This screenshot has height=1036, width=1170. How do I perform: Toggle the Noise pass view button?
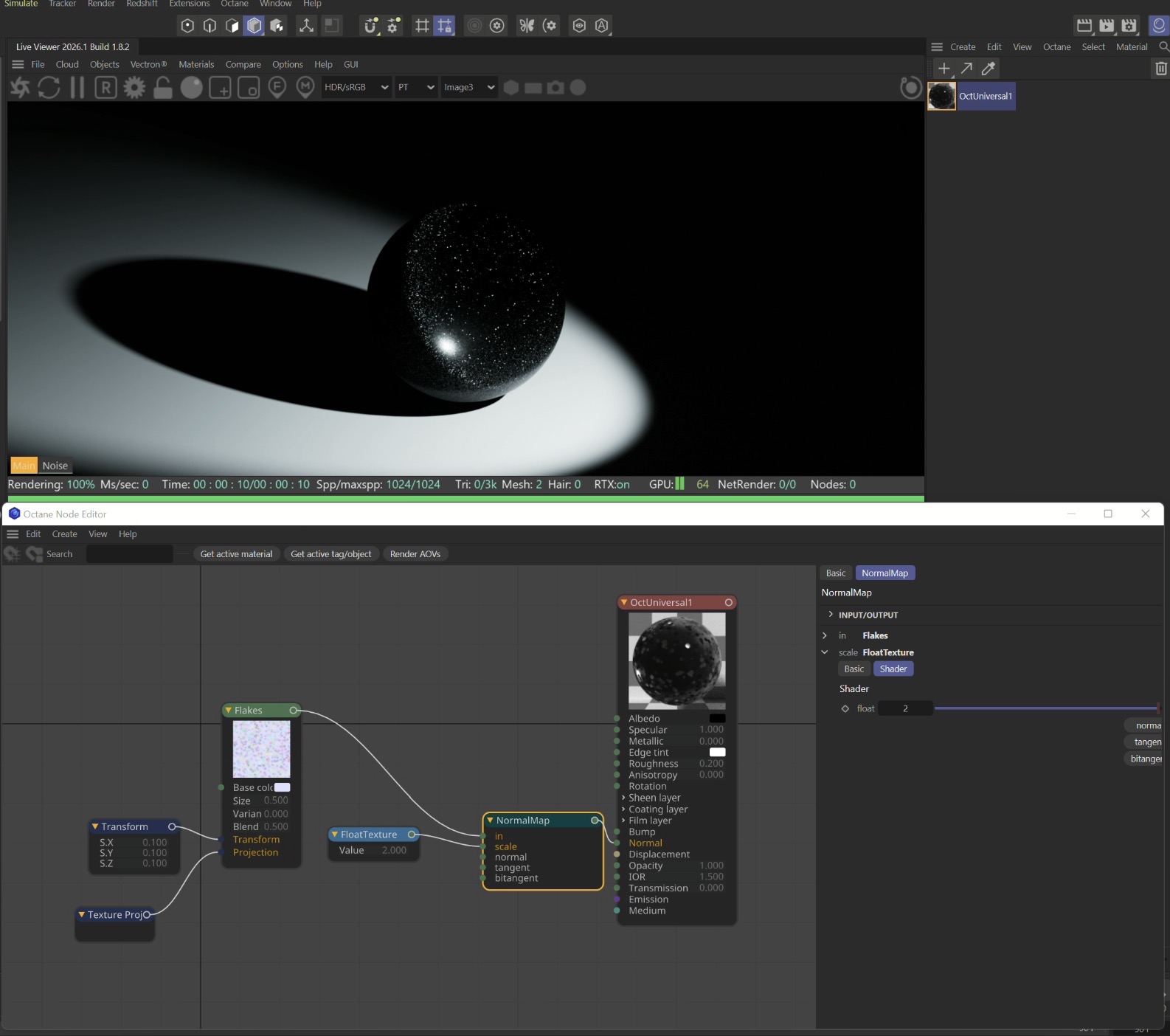pyautogui.click(x=55, y=466)
